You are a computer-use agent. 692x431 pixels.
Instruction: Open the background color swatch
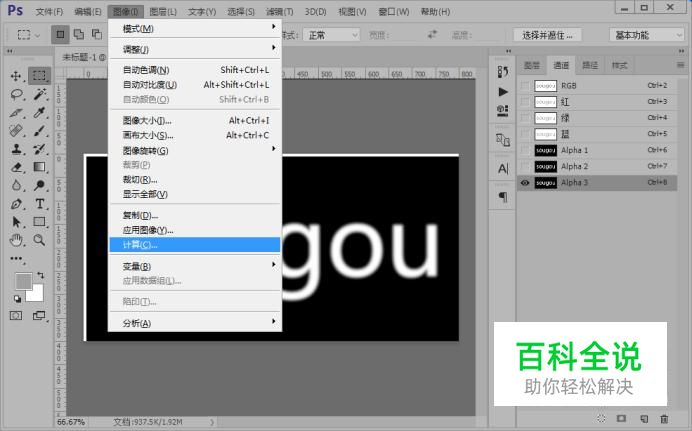pyautogui.click(x=36, y=294)
